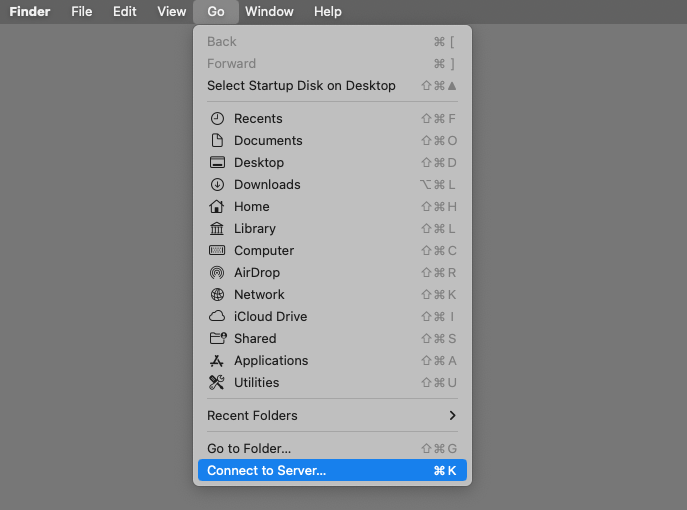Click the Applications A-shaped icon
Screen dimensions: 687x510
tap(216, 361)
